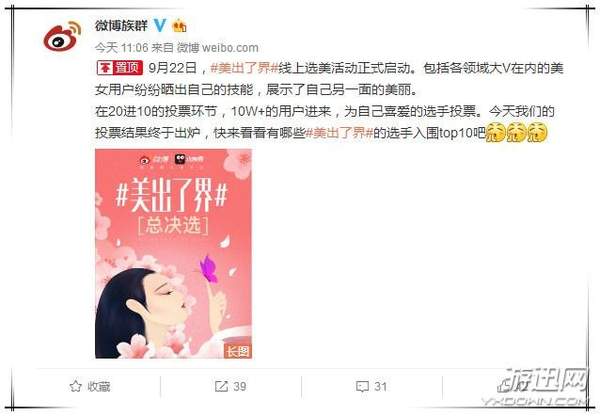Open the 微博 weibo.com source link
The image size is (600, 416).
coord(218,48)
